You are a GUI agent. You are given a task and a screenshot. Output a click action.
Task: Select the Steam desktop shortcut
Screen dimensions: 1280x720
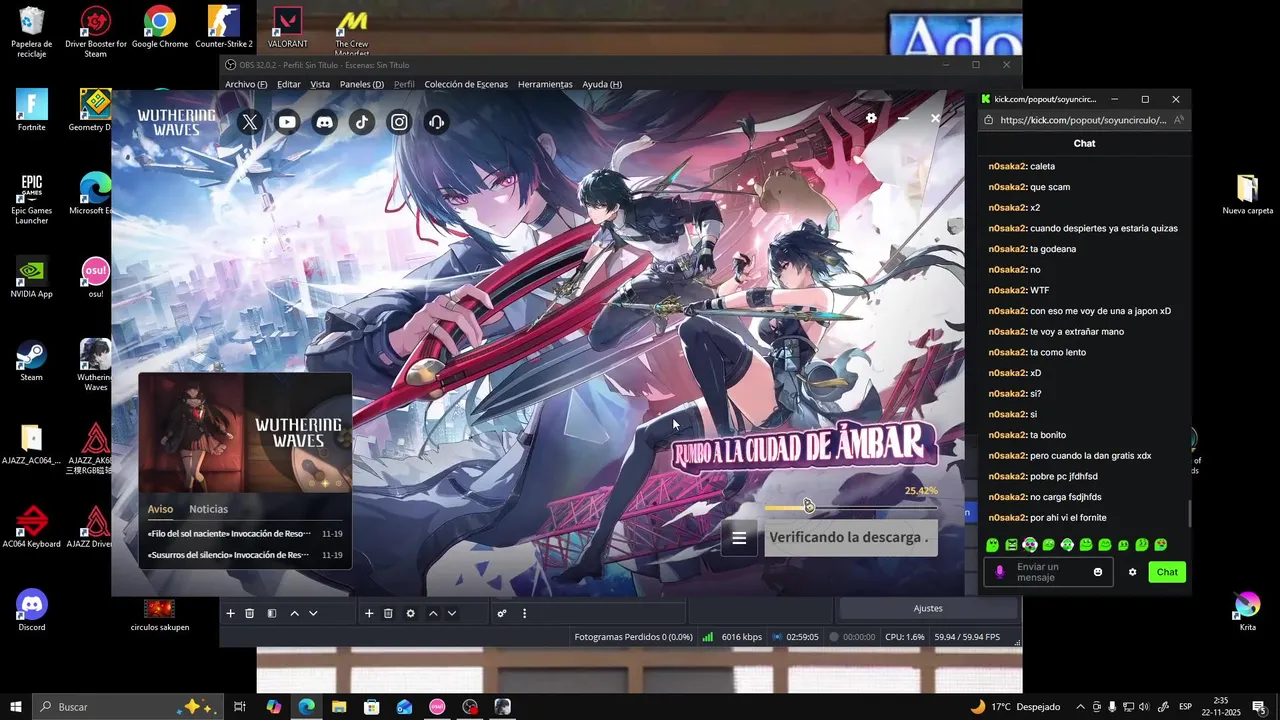coord(32,361)
